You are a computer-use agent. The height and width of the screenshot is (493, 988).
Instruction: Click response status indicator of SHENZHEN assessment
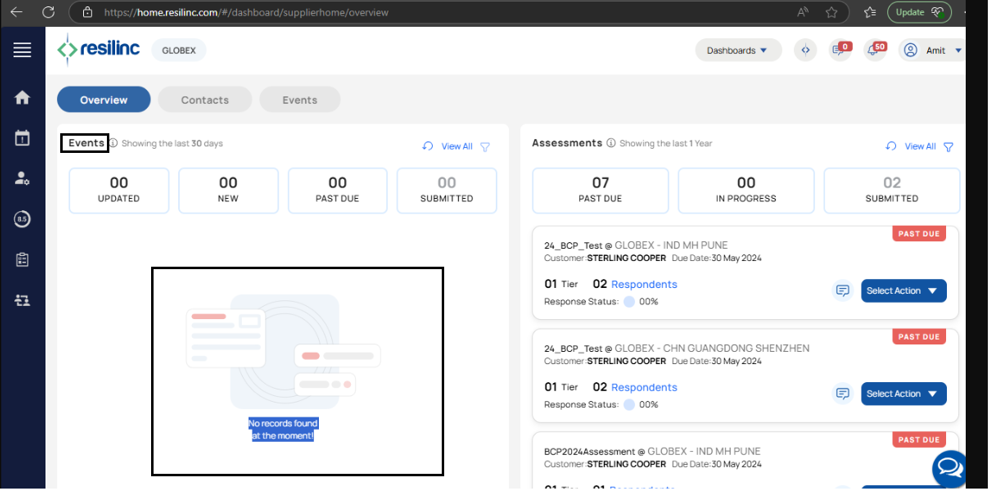(x=629, y=404)
